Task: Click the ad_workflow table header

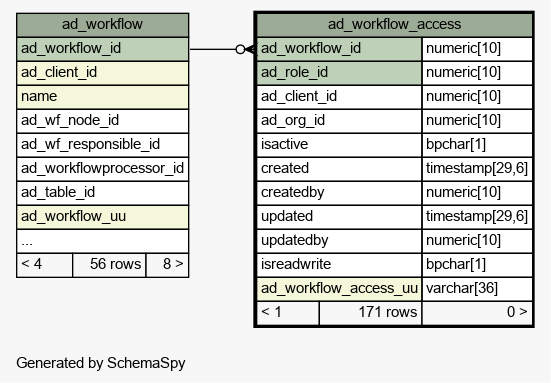Action: click(x=102, y=25)
